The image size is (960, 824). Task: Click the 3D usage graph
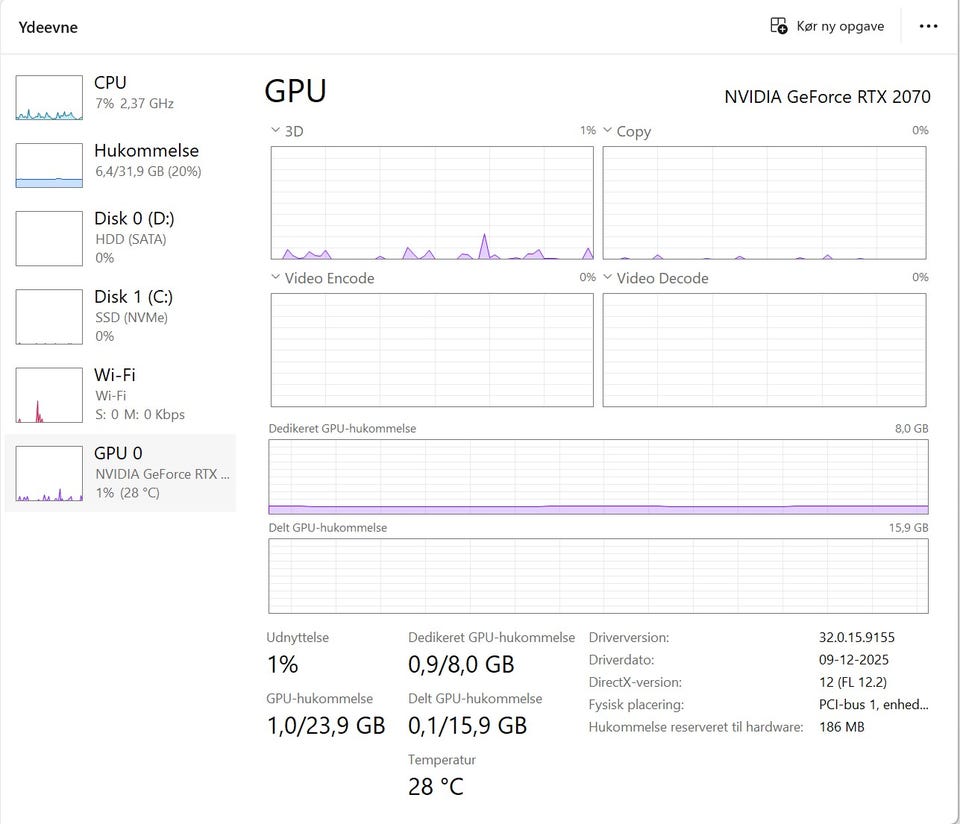click(x=432, y=203)
